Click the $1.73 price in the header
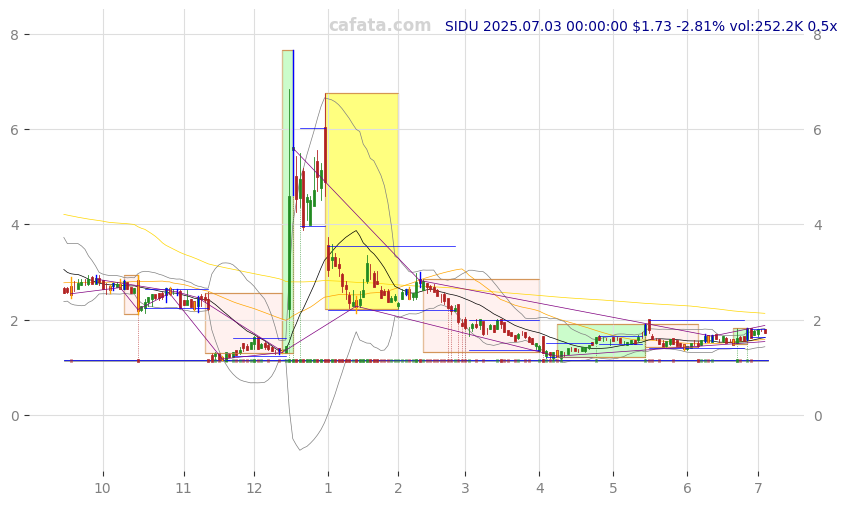This screenshot has width=848, height=505. point(652,26)
